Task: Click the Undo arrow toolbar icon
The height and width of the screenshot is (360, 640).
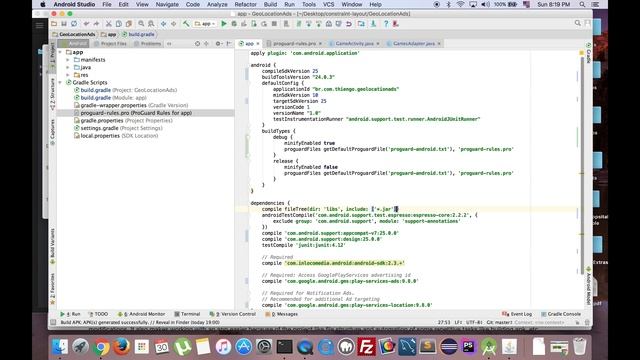Action: coord(86,24)
